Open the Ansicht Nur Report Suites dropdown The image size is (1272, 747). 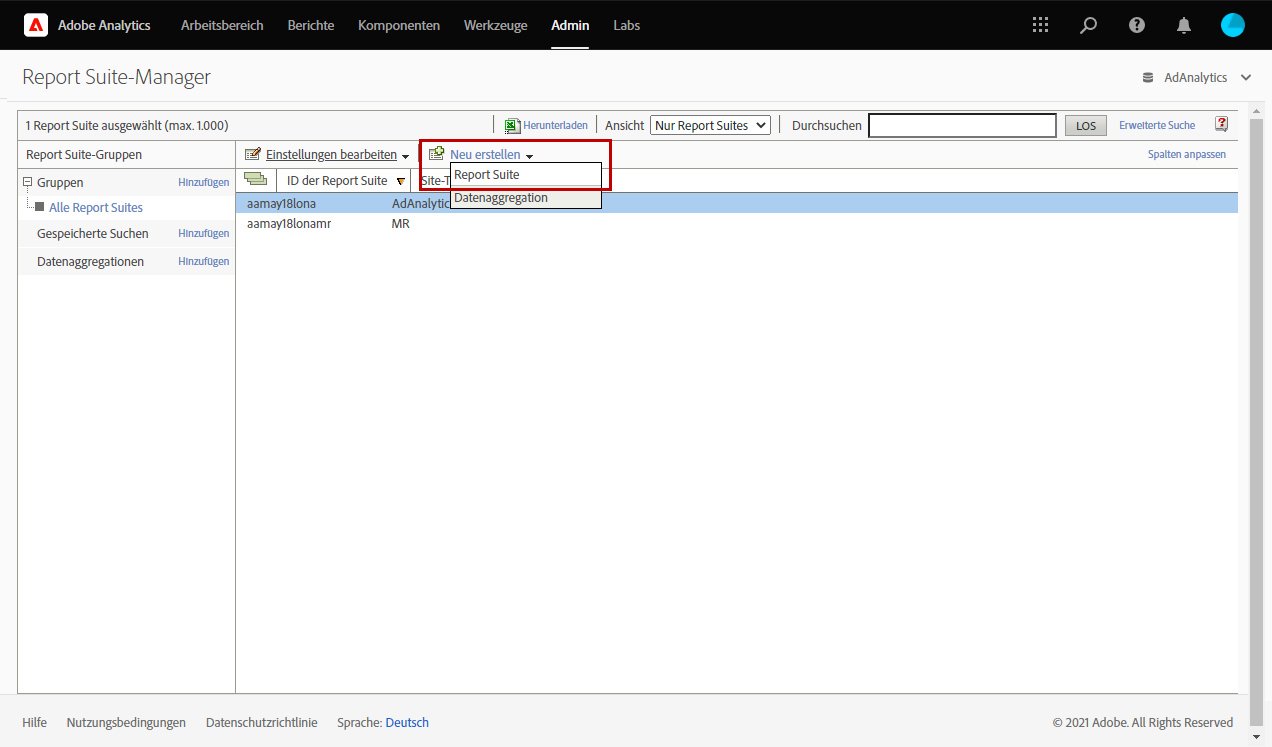pos(710,125)
